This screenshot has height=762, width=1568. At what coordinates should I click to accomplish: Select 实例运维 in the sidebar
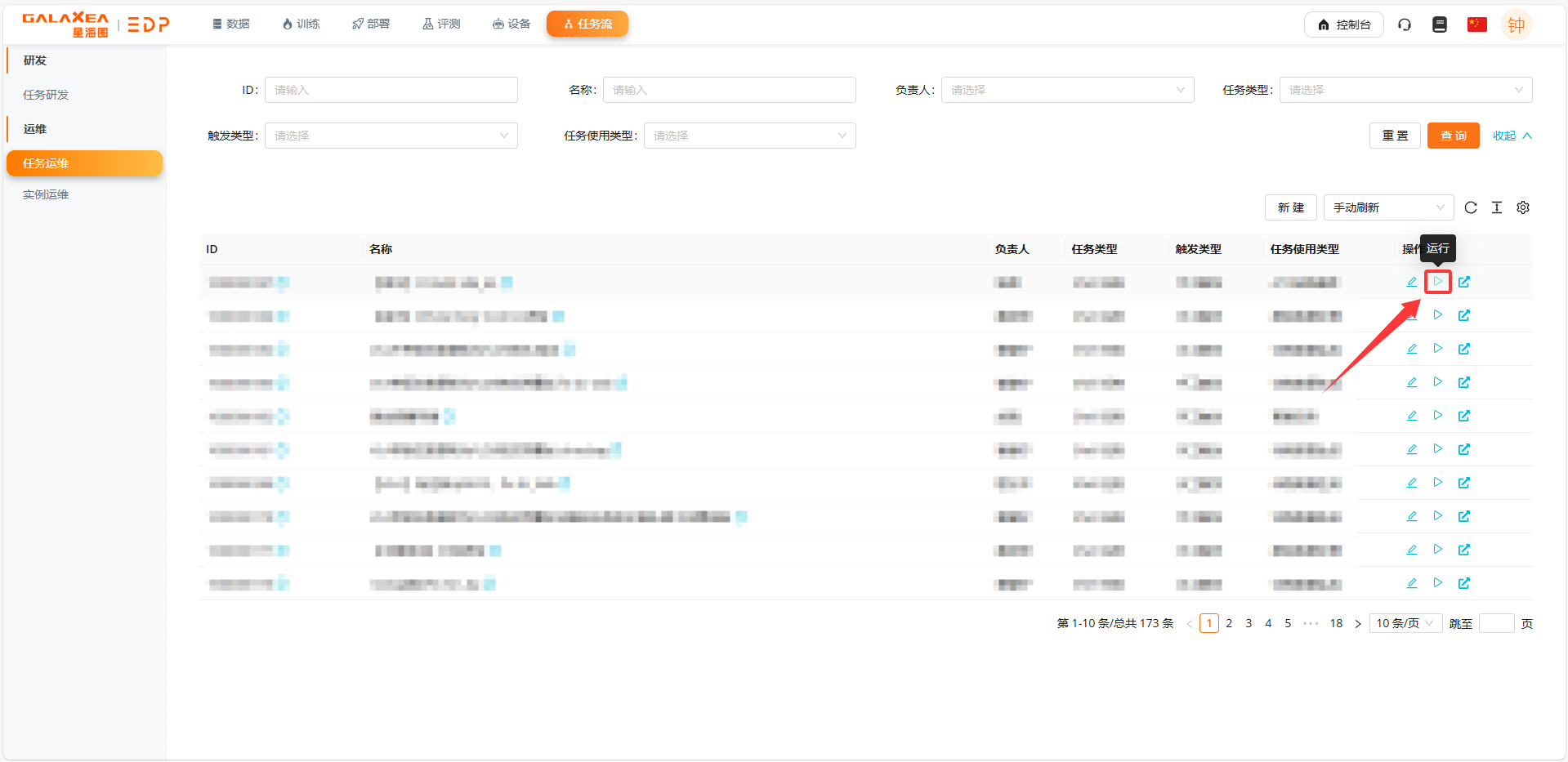[46, 194]
